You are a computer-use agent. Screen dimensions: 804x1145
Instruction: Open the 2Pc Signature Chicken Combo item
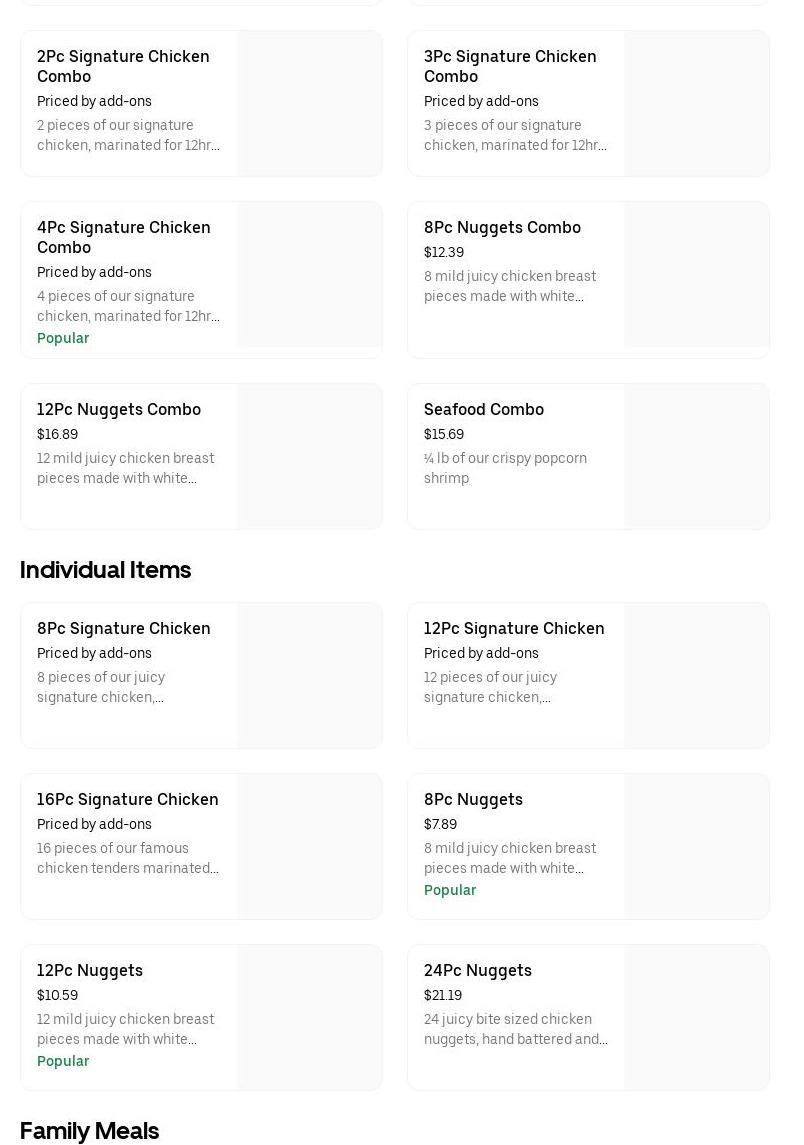pos(123,66)
